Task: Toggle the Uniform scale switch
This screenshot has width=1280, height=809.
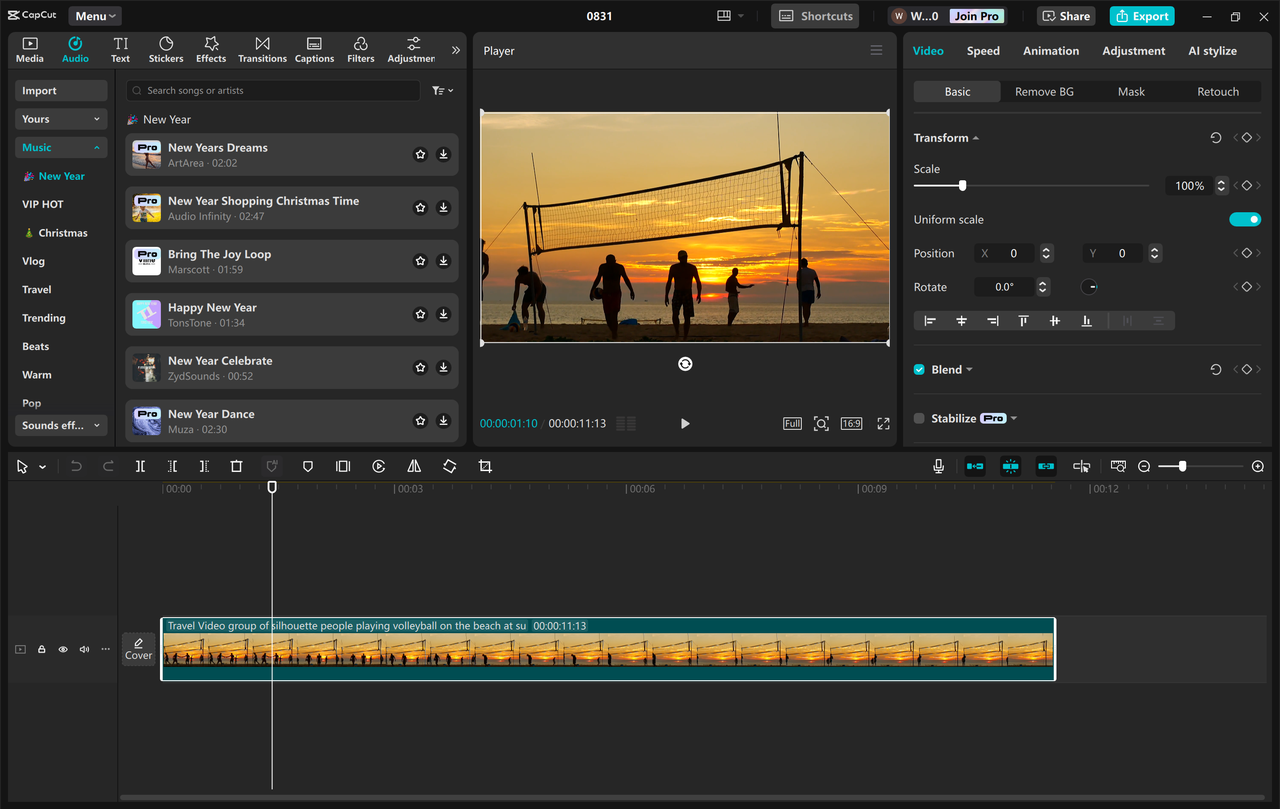Action: 1245,220
